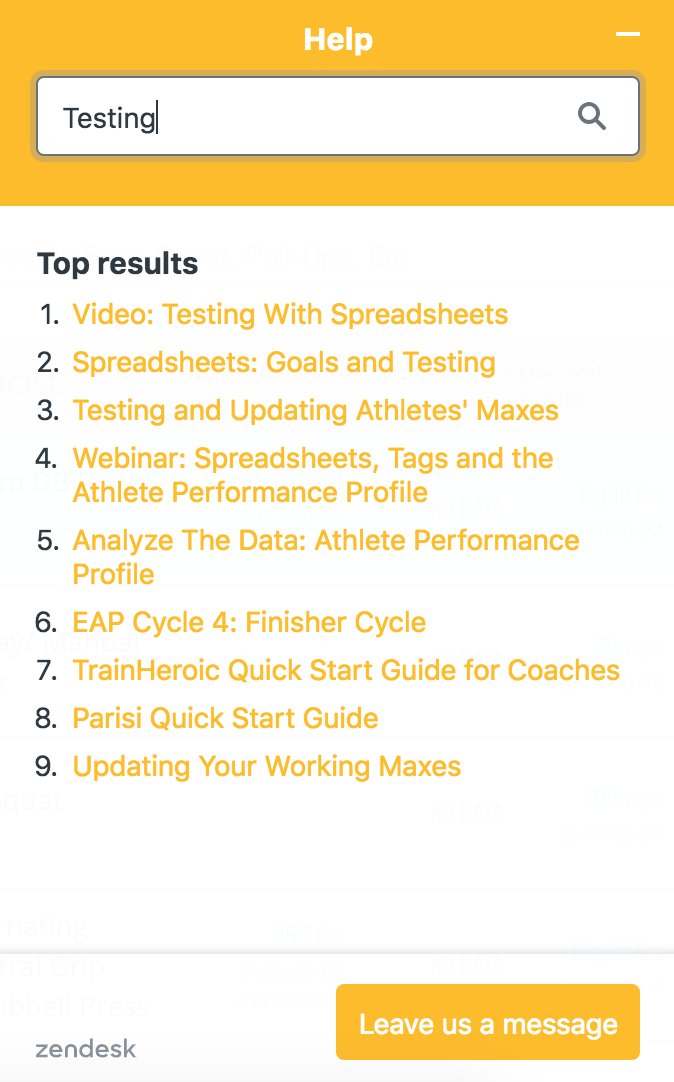Screen dimensions: 674x1082
Task: Open 'Analyze The Data: Athlete Performance Profile'
Action: coord(326,557)
